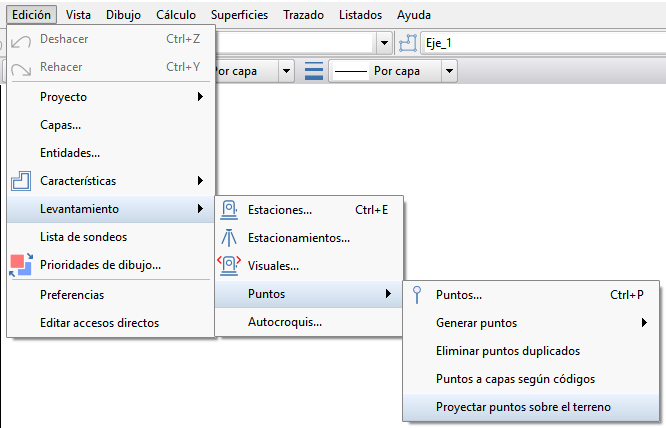This screenshot has height=428, width=666.
Task: Click the Visuales icon in submenu
Action: tap(229, 266)
